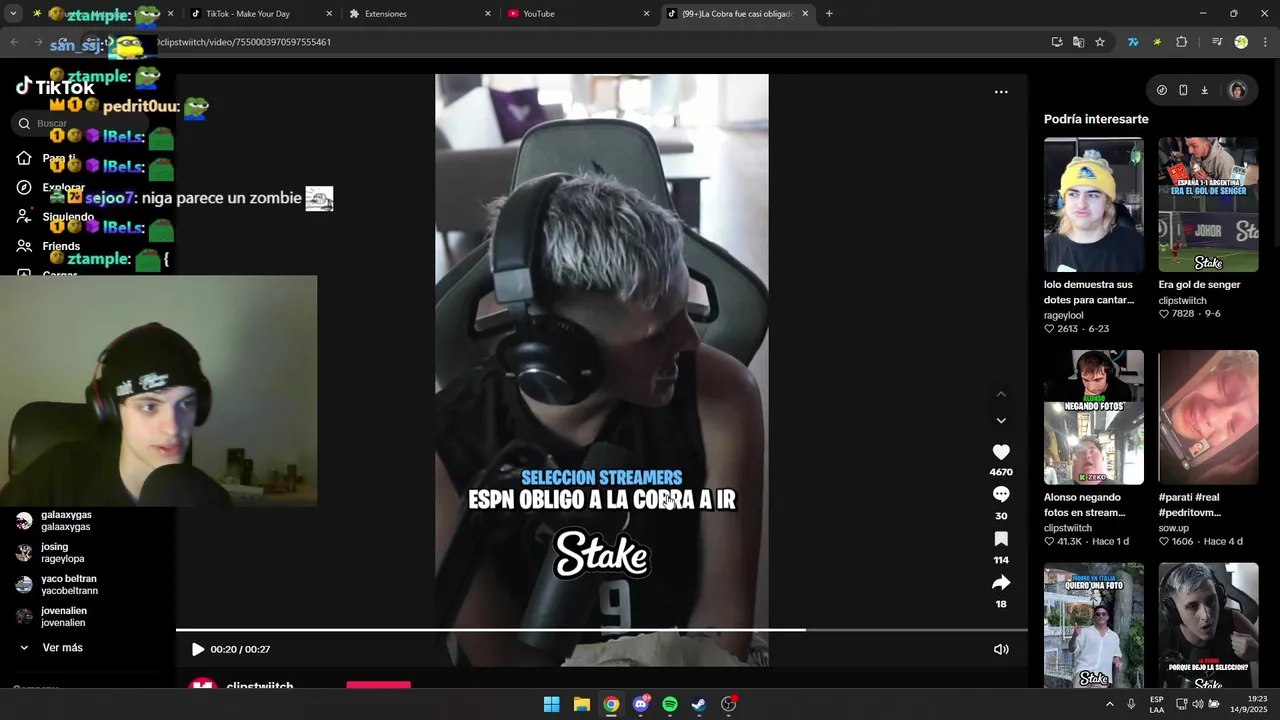The height and width of the screenshot is (720, 1280).
Task: Open the Windows Start button
Action: pyautogui.click(x=552, y=704)
